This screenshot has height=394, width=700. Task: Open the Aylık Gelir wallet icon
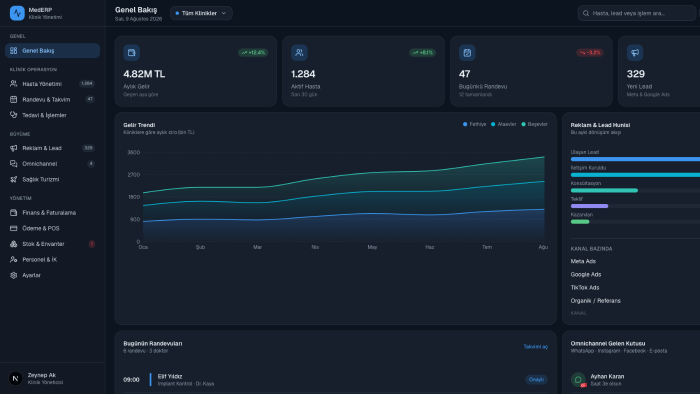pyautogui.click(x=131, y=53)
